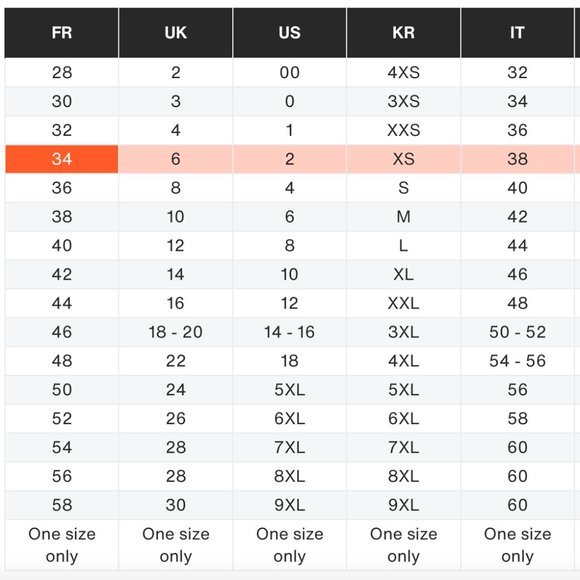Click the FR One size only cell
This screenshot has width=580, height=580.
tap(62, 545)
